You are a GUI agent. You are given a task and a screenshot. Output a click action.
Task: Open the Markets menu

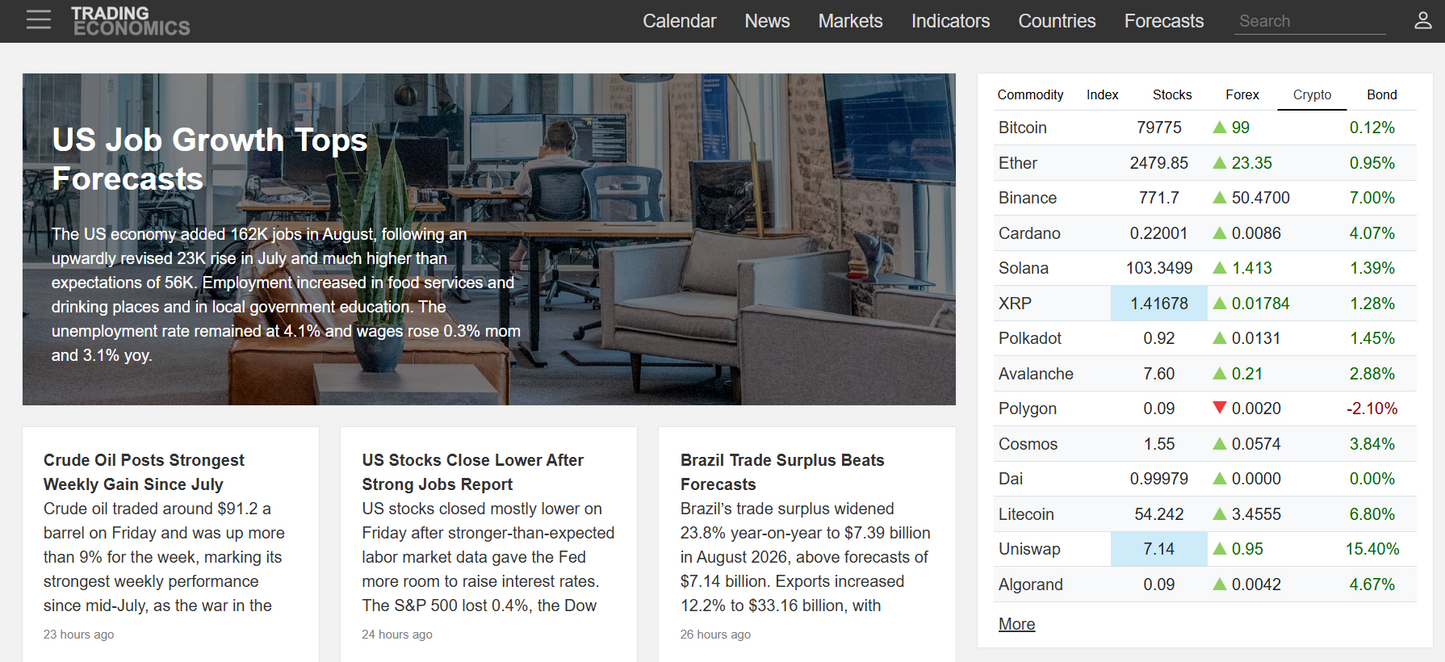tap(850, 21)
